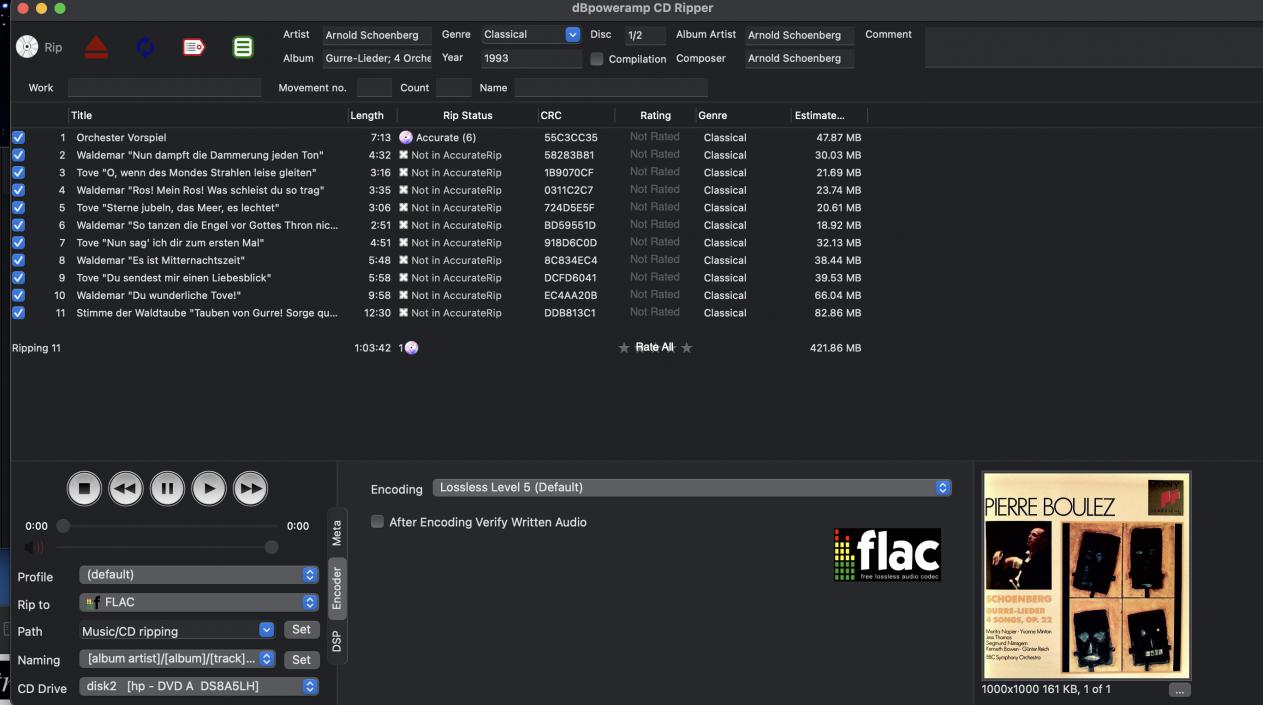Eject the disc with the red eject icon
1263x705 pixels.
coord(96,47)
